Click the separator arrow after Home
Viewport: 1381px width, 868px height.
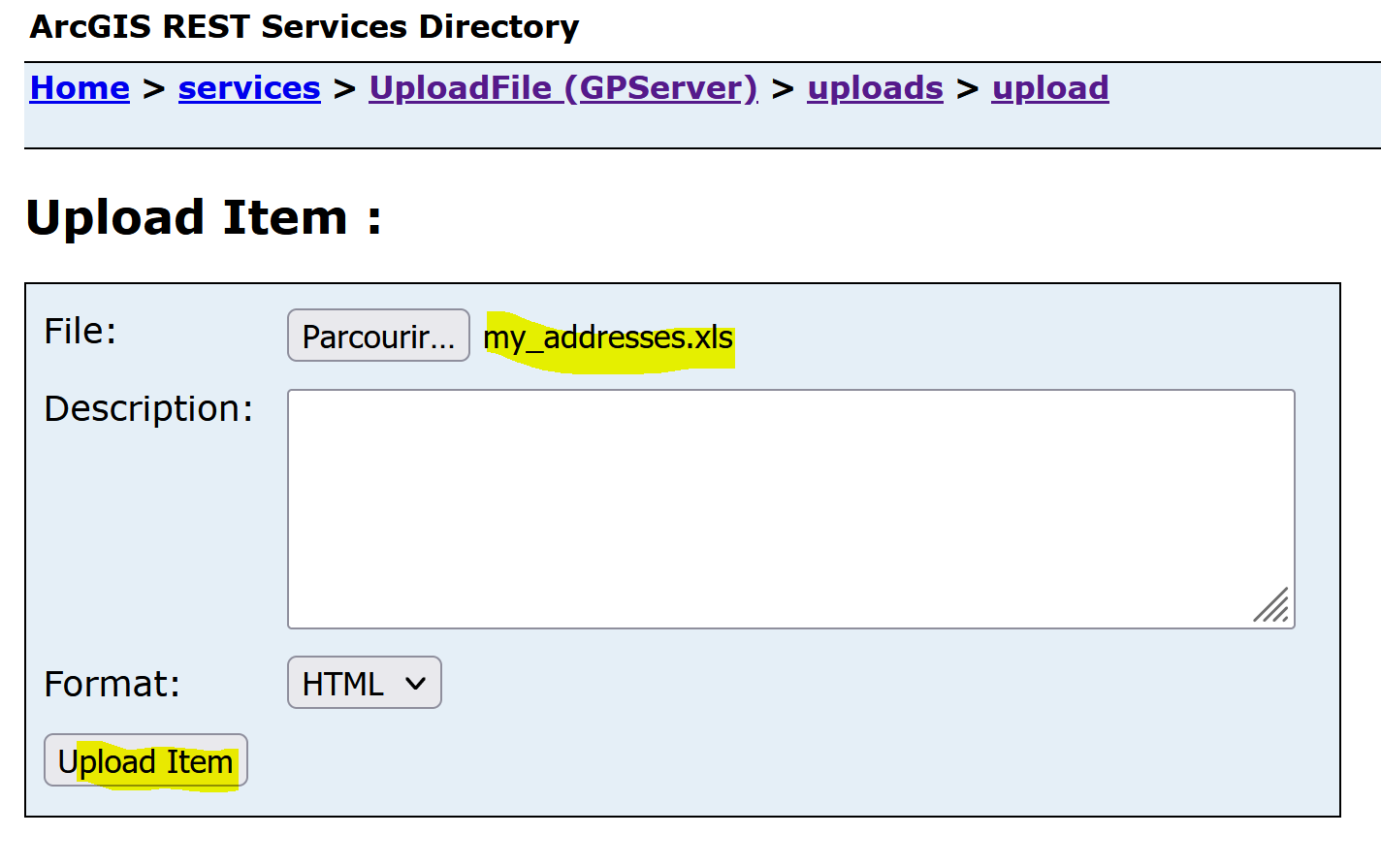tap(154, 89)
